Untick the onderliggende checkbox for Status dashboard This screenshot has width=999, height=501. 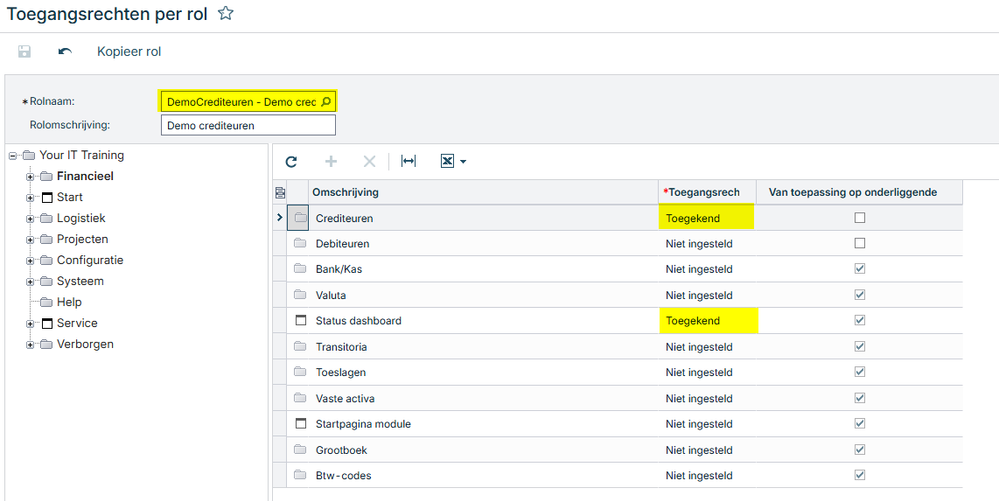859,321
